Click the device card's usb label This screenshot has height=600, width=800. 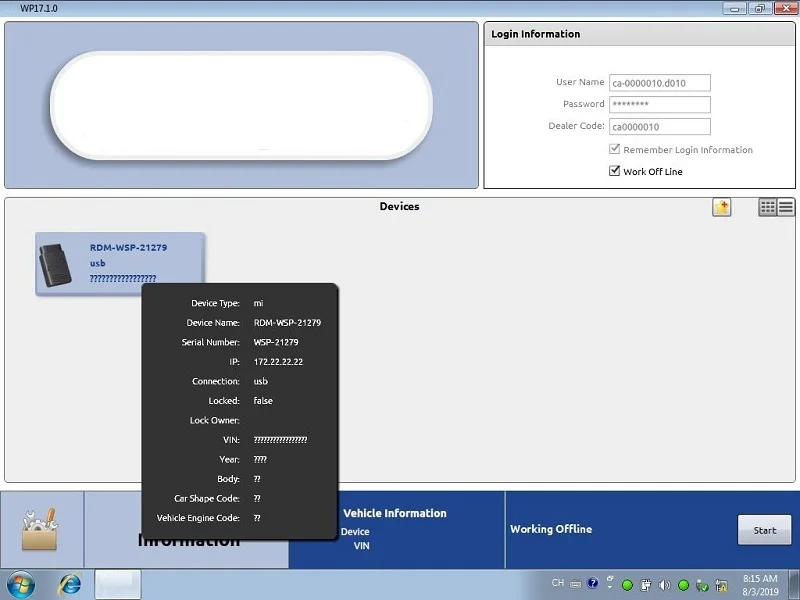pos(97,263)
